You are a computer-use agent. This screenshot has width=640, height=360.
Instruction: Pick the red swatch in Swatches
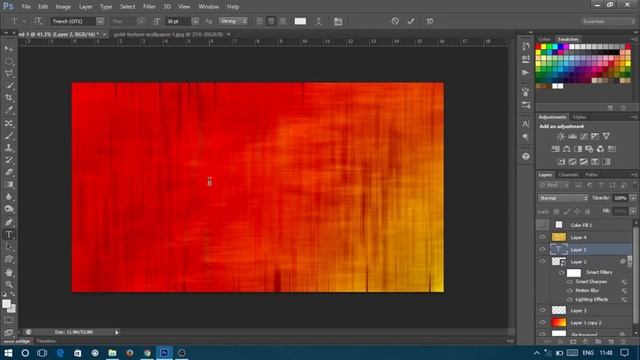[538, 47]
